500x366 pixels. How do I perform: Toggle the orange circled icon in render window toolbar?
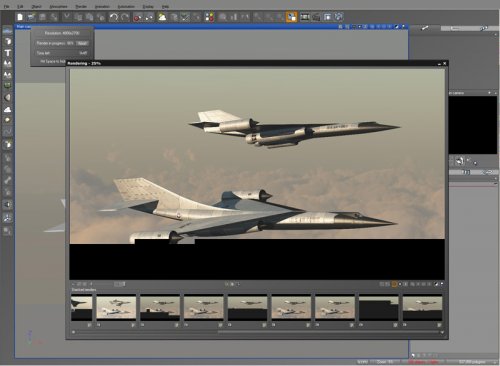click(394, 284)
